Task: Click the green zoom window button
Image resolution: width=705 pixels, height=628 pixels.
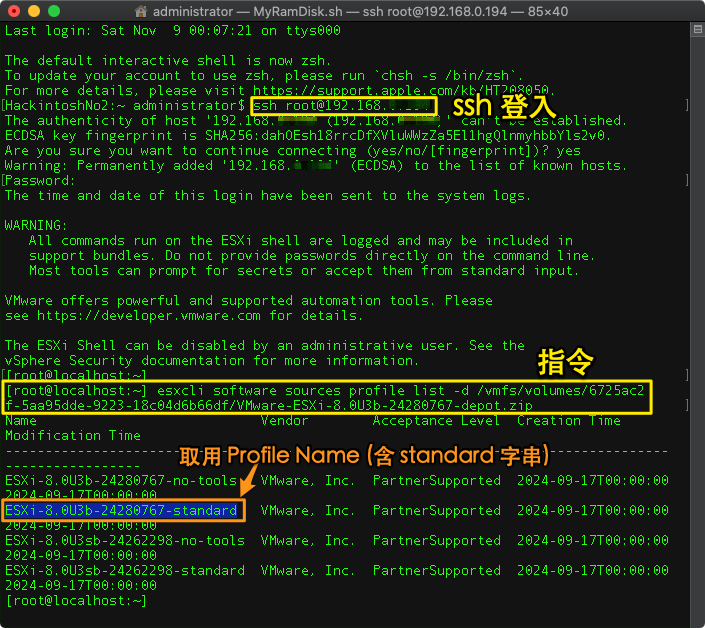Action: [54, 11]
